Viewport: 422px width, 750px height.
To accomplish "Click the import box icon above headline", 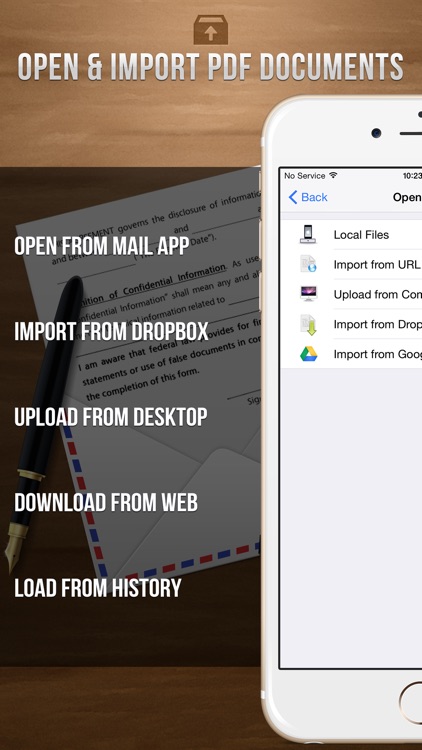I will coord(211,30).
